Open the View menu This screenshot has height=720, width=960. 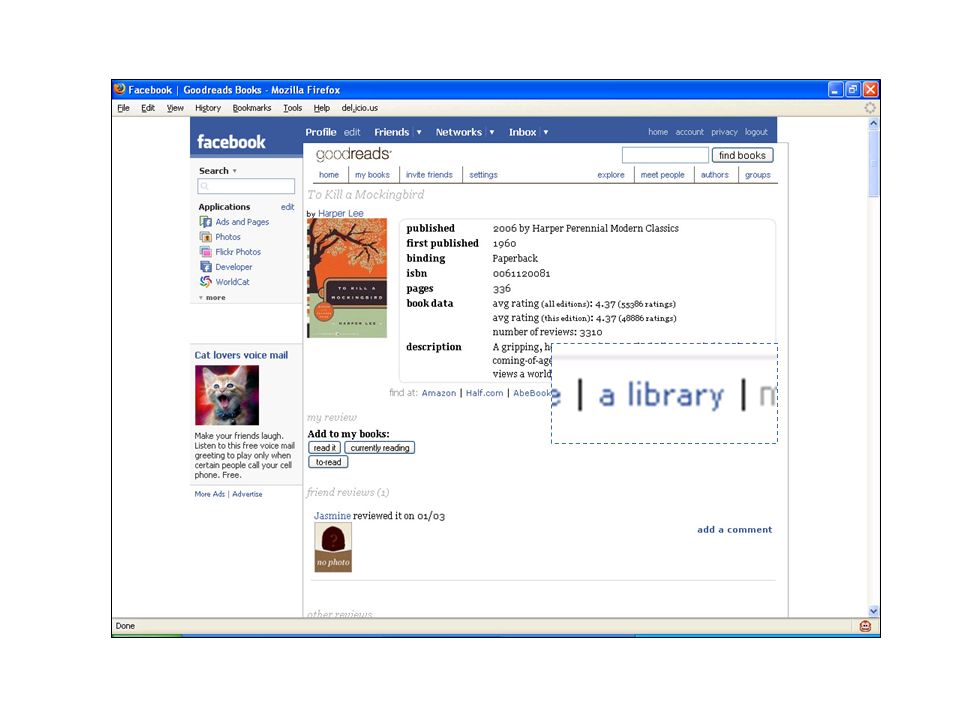(x=175, y=108)
